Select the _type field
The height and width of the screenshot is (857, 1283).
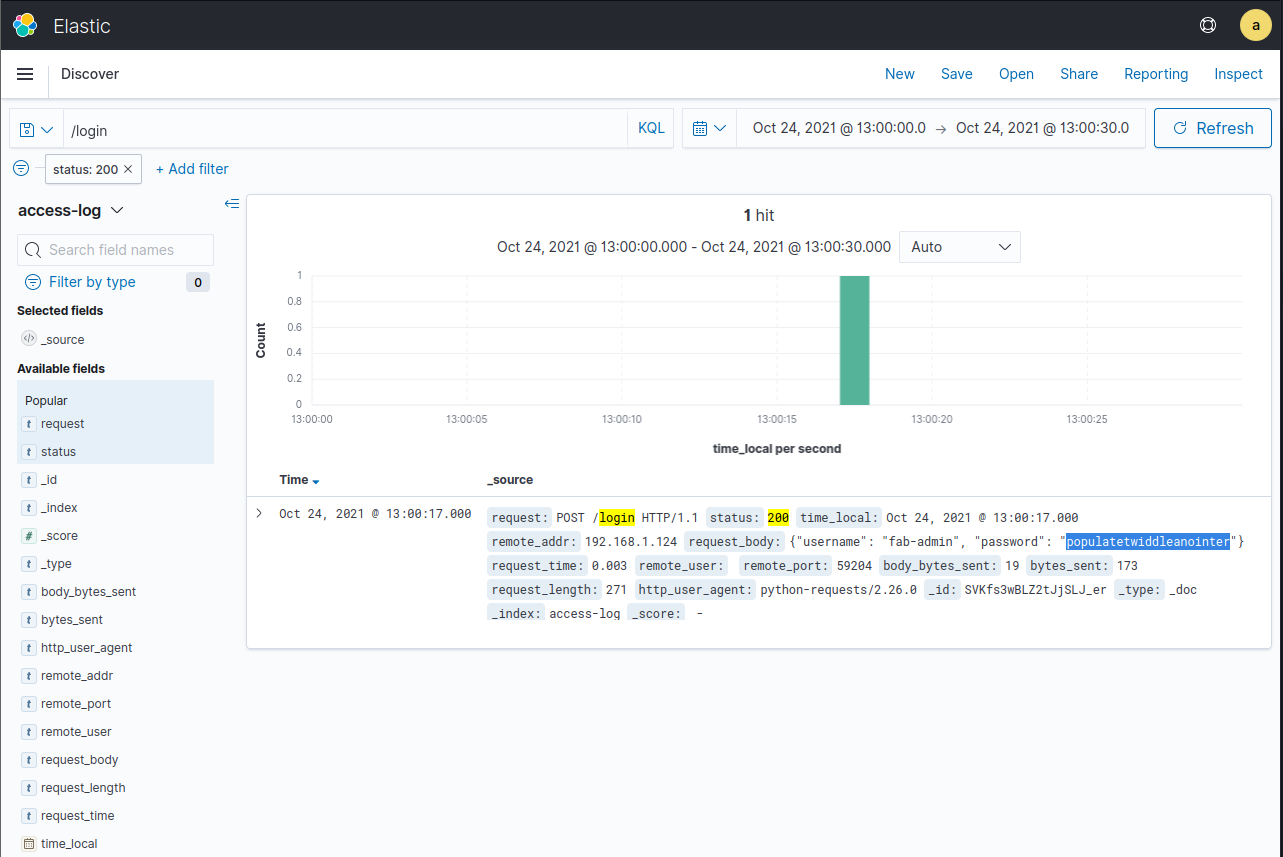(x=56, y=564)
